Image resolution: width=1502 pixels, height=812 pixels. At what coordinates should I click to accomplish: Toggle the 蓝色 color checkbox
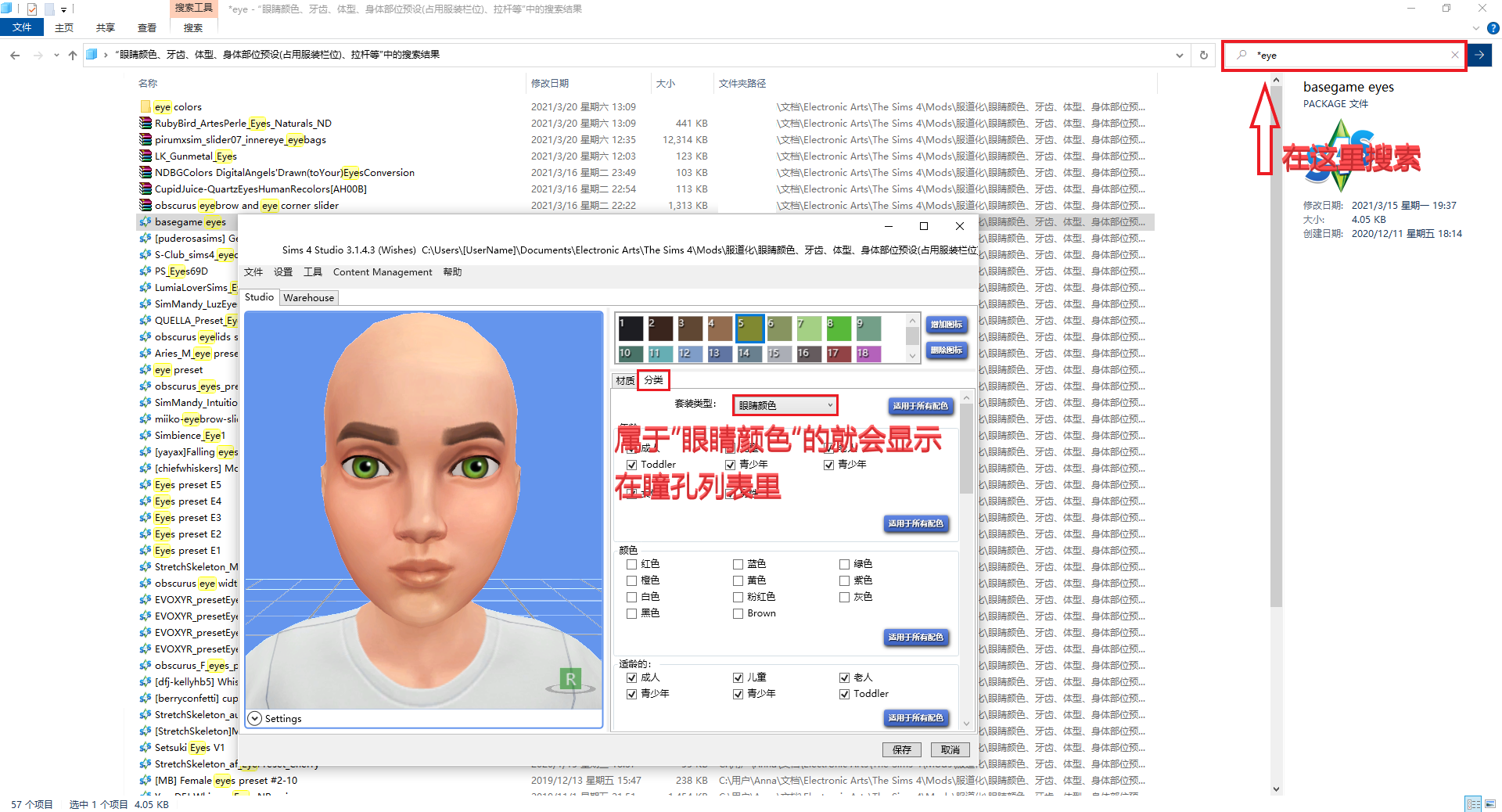738,564
